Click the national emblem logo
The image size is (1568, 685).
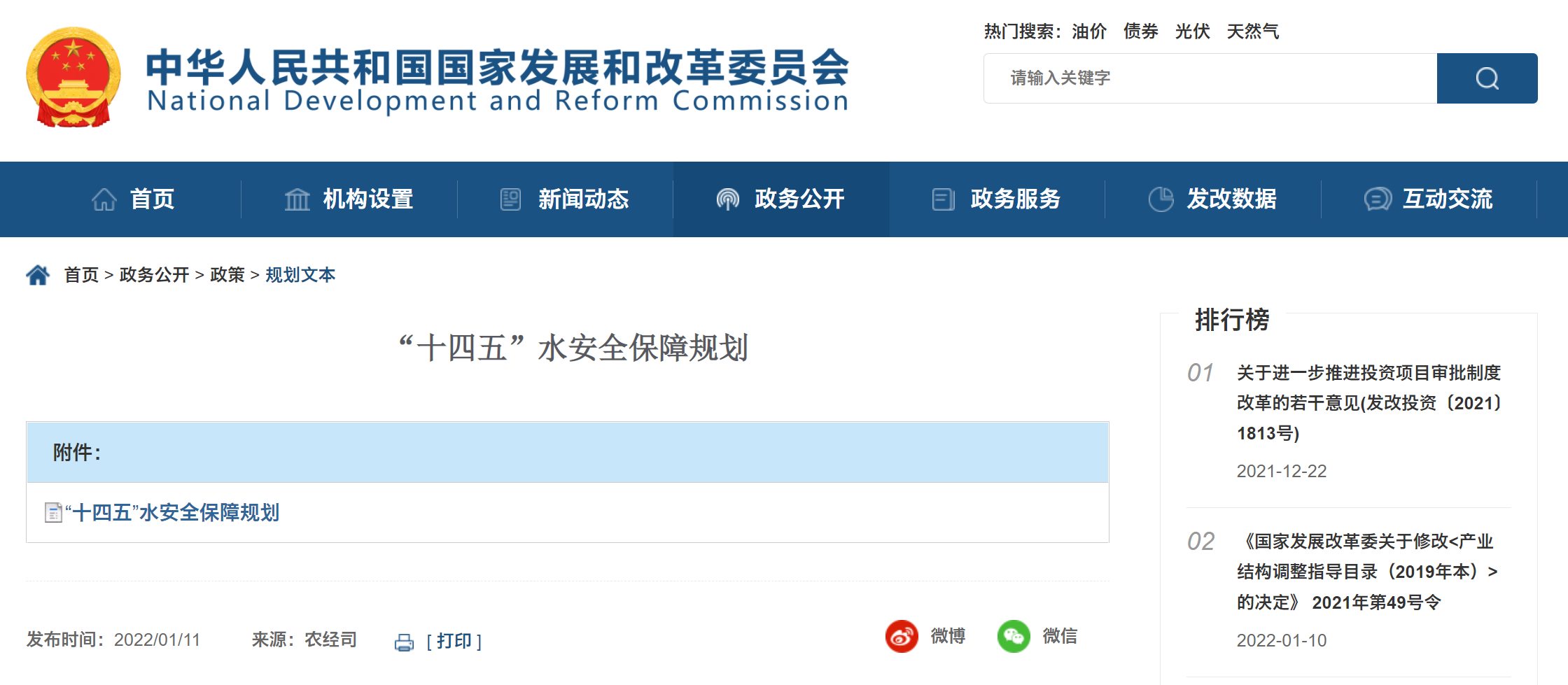73,77
